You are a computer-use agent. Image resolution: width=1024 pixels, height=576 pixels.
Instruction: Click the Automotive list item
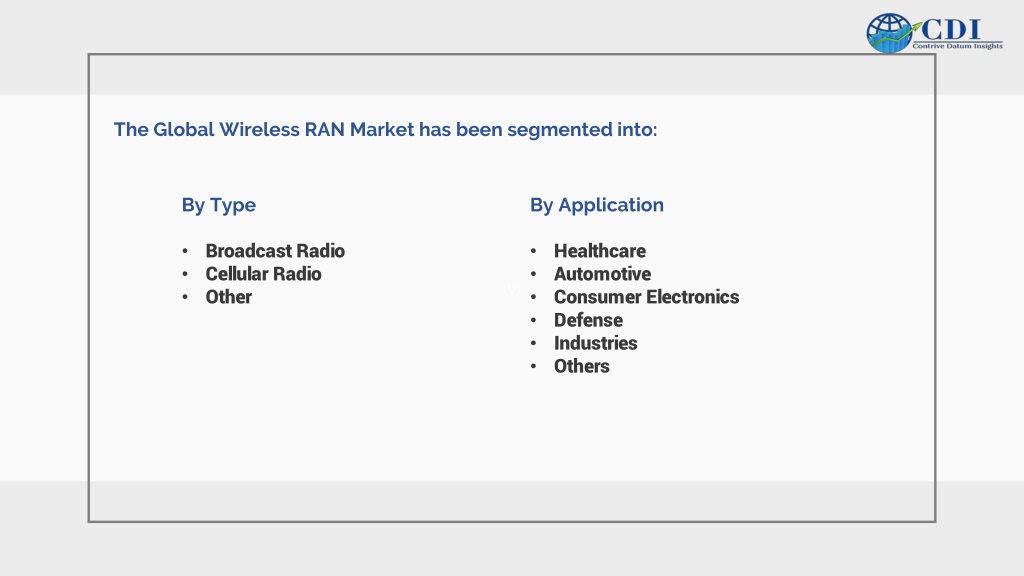click(602, 274)
